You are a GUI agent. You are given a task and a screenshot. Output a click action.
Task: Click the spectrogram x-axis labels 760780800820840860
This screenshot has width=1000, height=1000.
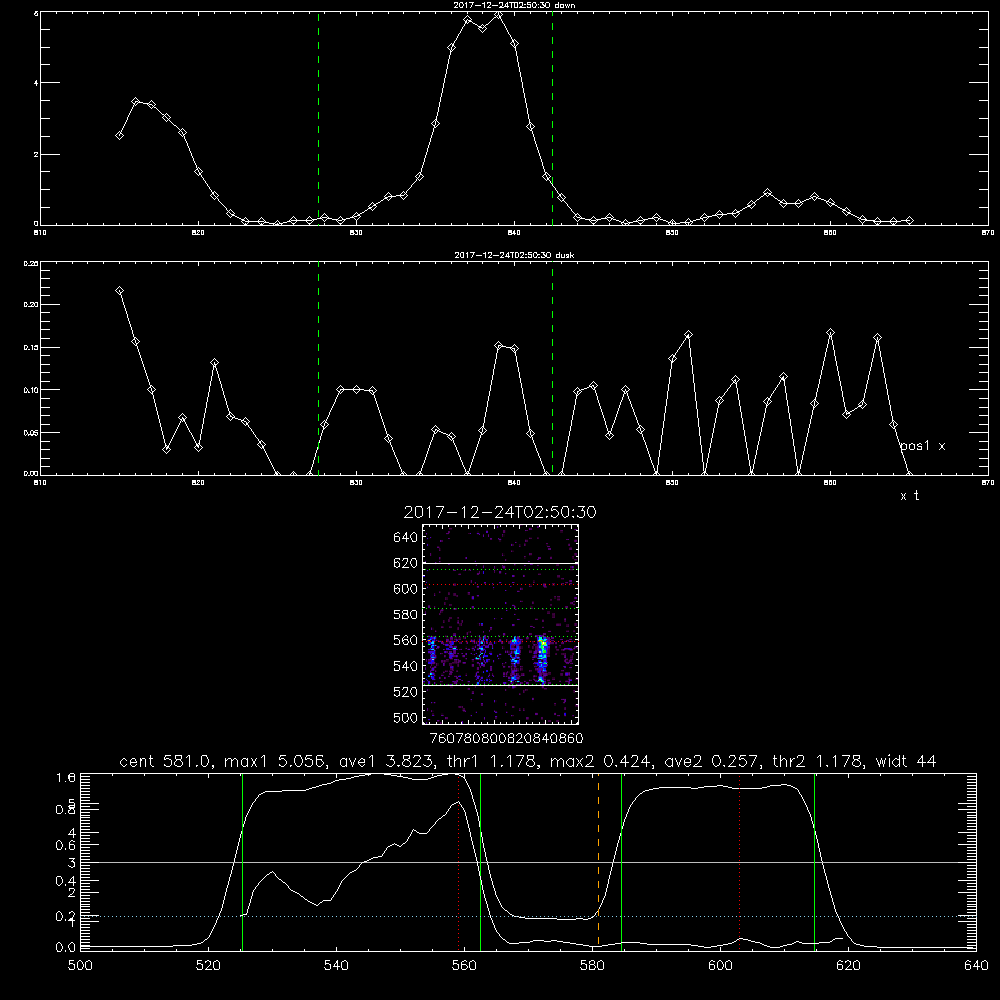tap(506, 739)
